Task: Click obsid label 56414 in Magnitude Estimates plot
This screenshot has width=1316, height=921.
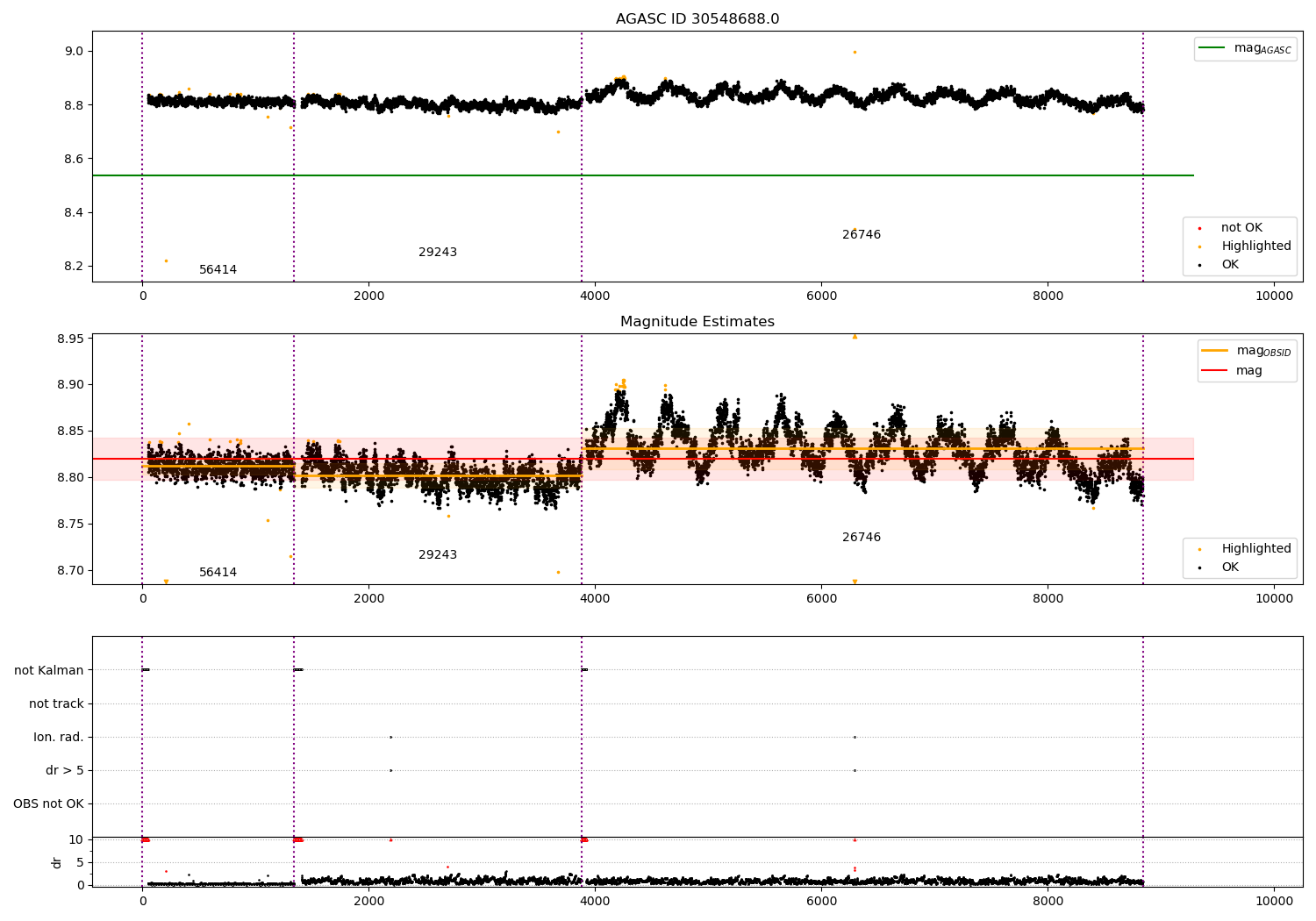Action: pyautogui.click(x=218, y=573)
